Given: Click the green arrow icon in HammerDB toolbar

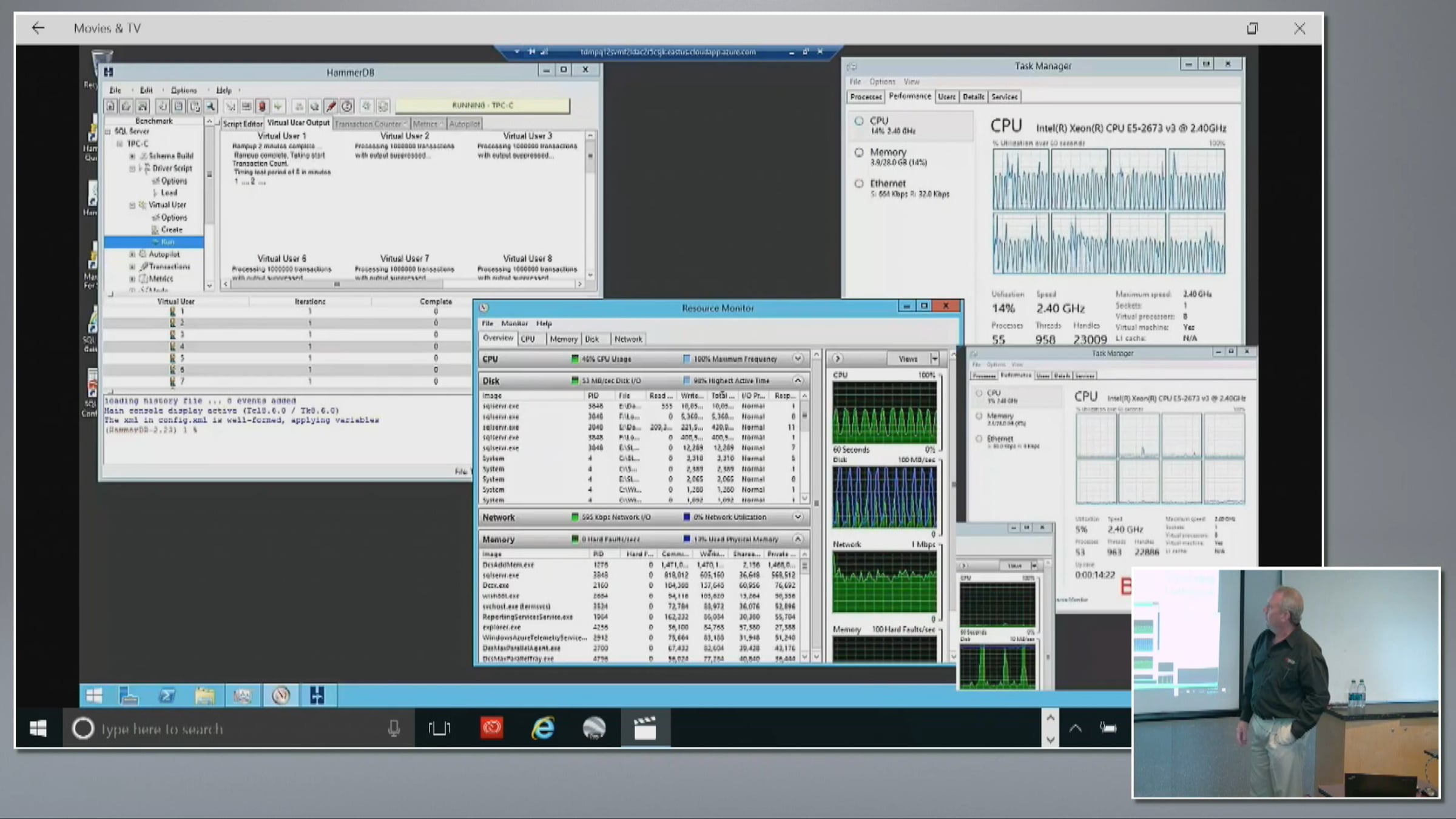Looking at the screenshot, I should [x=278, y=106].
